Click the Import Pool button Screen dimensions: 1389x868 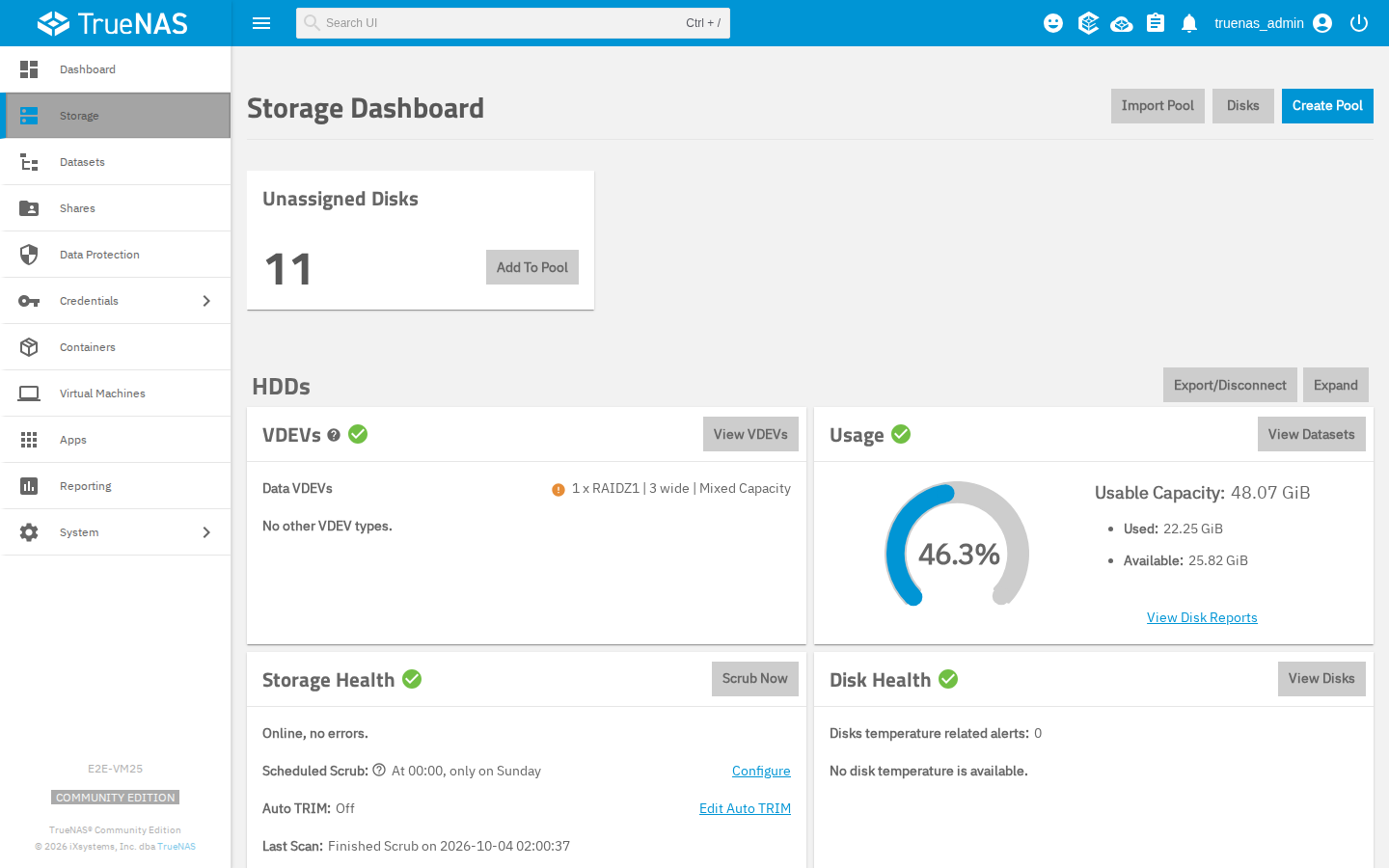tap(1157, 106)
